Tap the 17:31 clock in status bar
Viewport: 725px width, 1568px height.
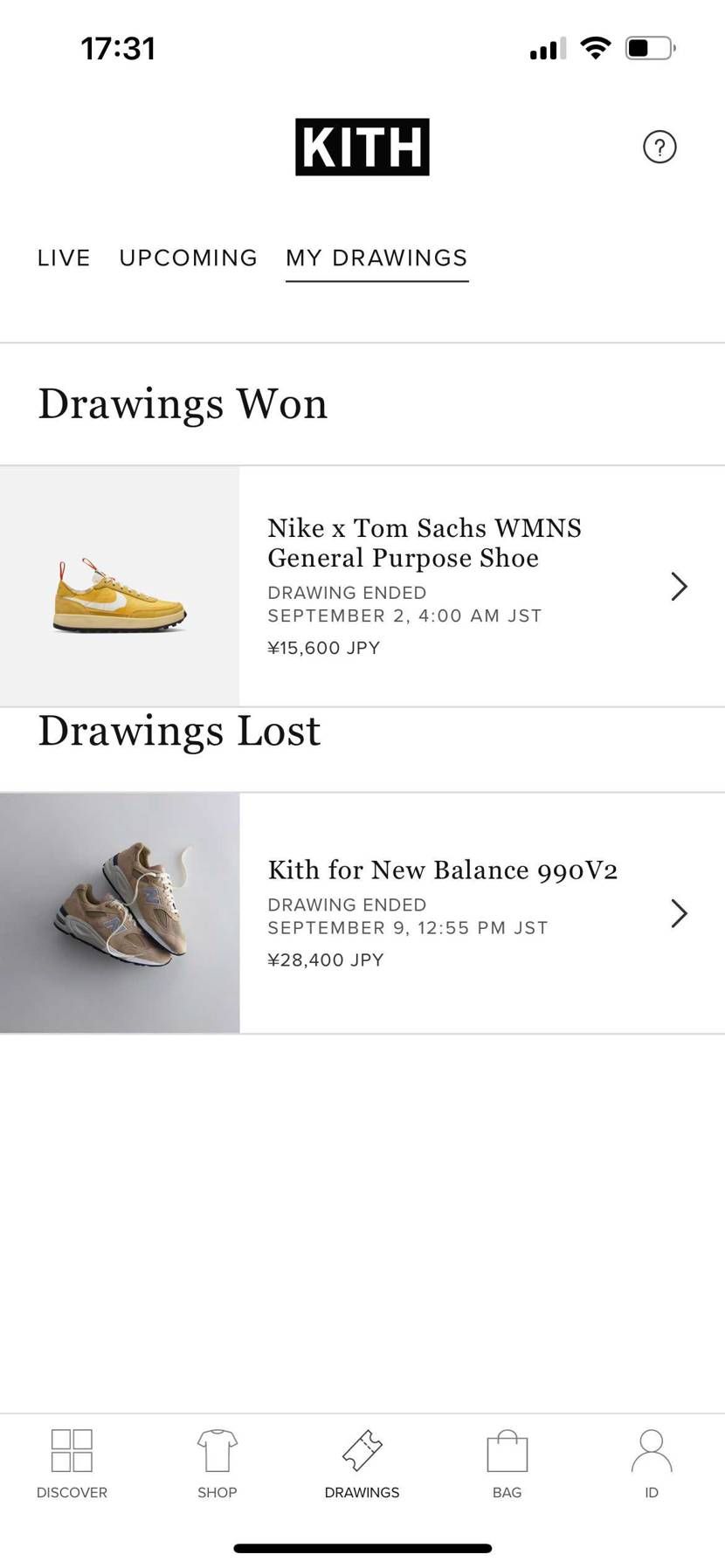118,48
